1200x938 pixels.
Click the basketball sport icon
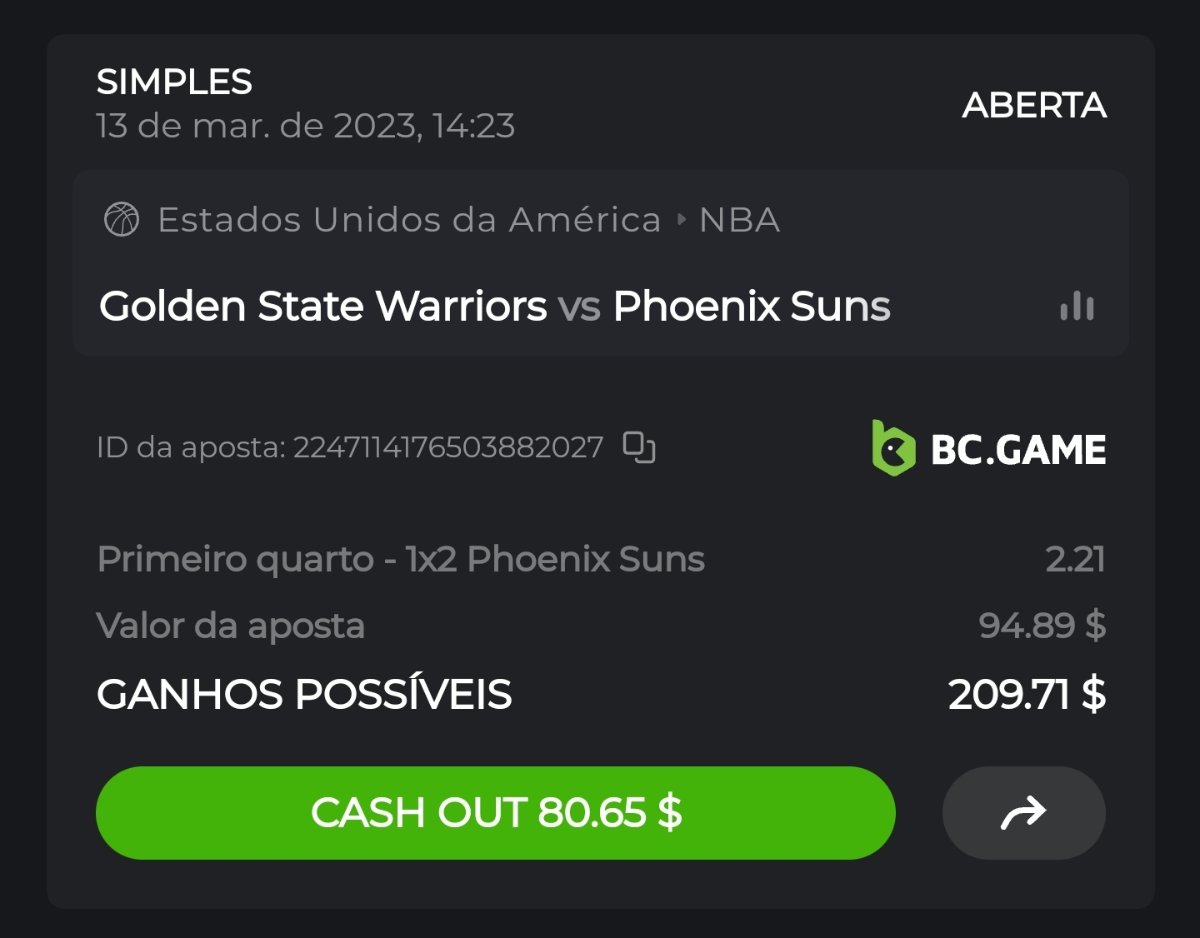click(x=121, y=219)
